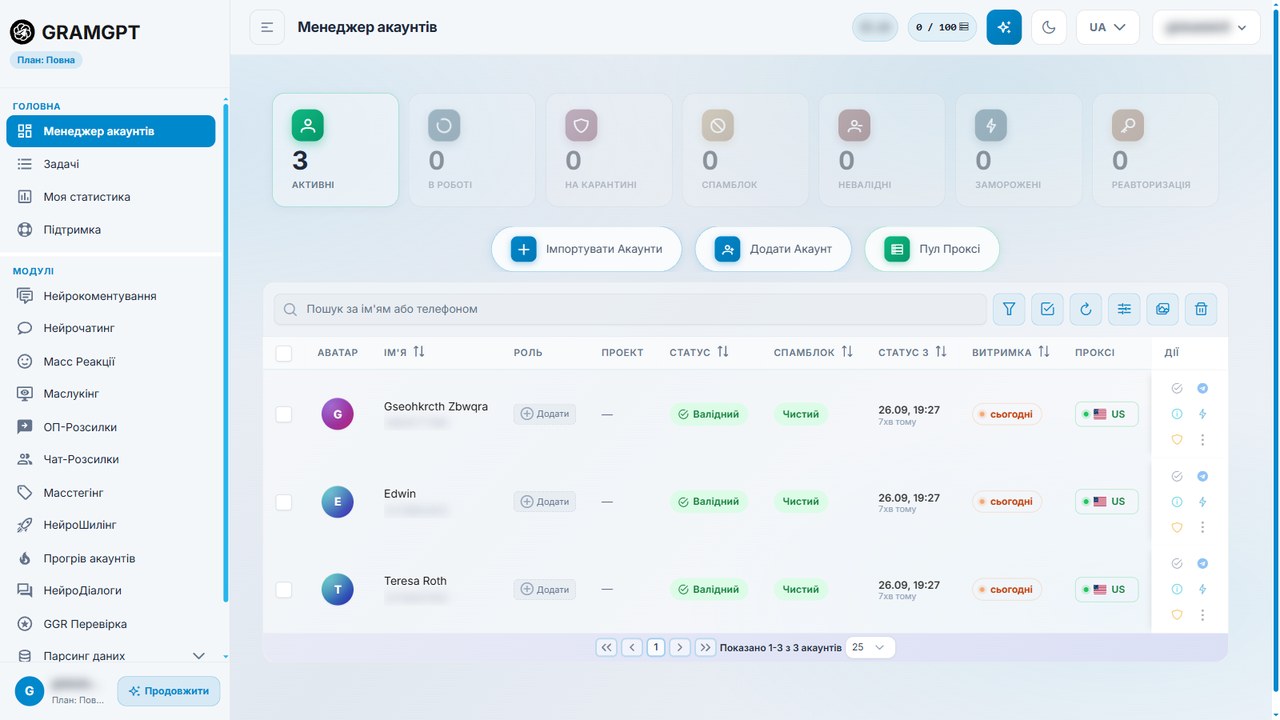Open Telegram icon for Gseohkrcth Zbwqra row

(x=1202, y=389)
